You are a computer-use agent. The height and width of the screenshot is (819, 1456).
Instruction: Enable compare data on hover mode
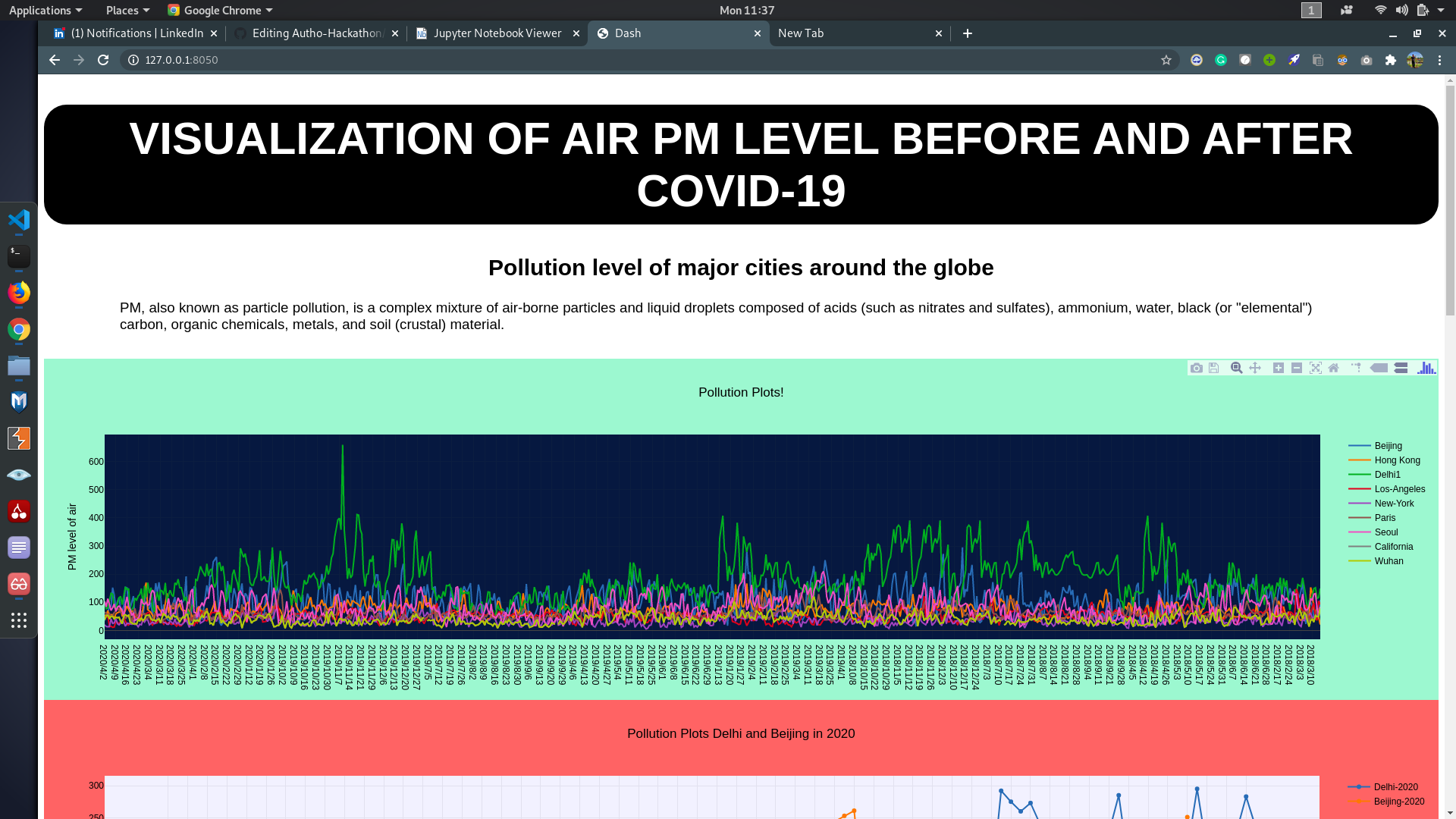[x=1401, y=368]
